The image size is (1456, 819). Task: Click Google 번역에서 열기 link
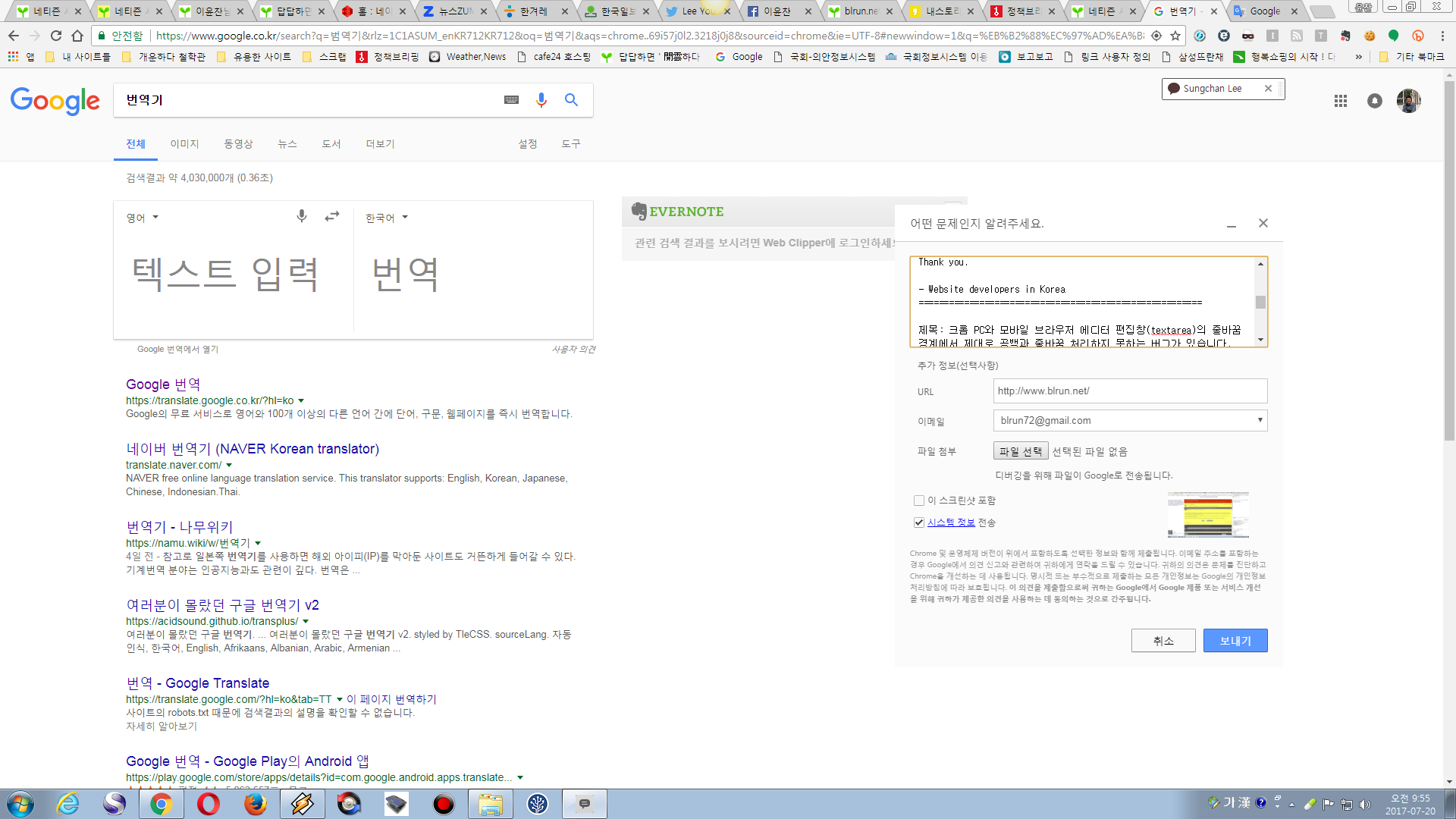[x=177, y=349]
